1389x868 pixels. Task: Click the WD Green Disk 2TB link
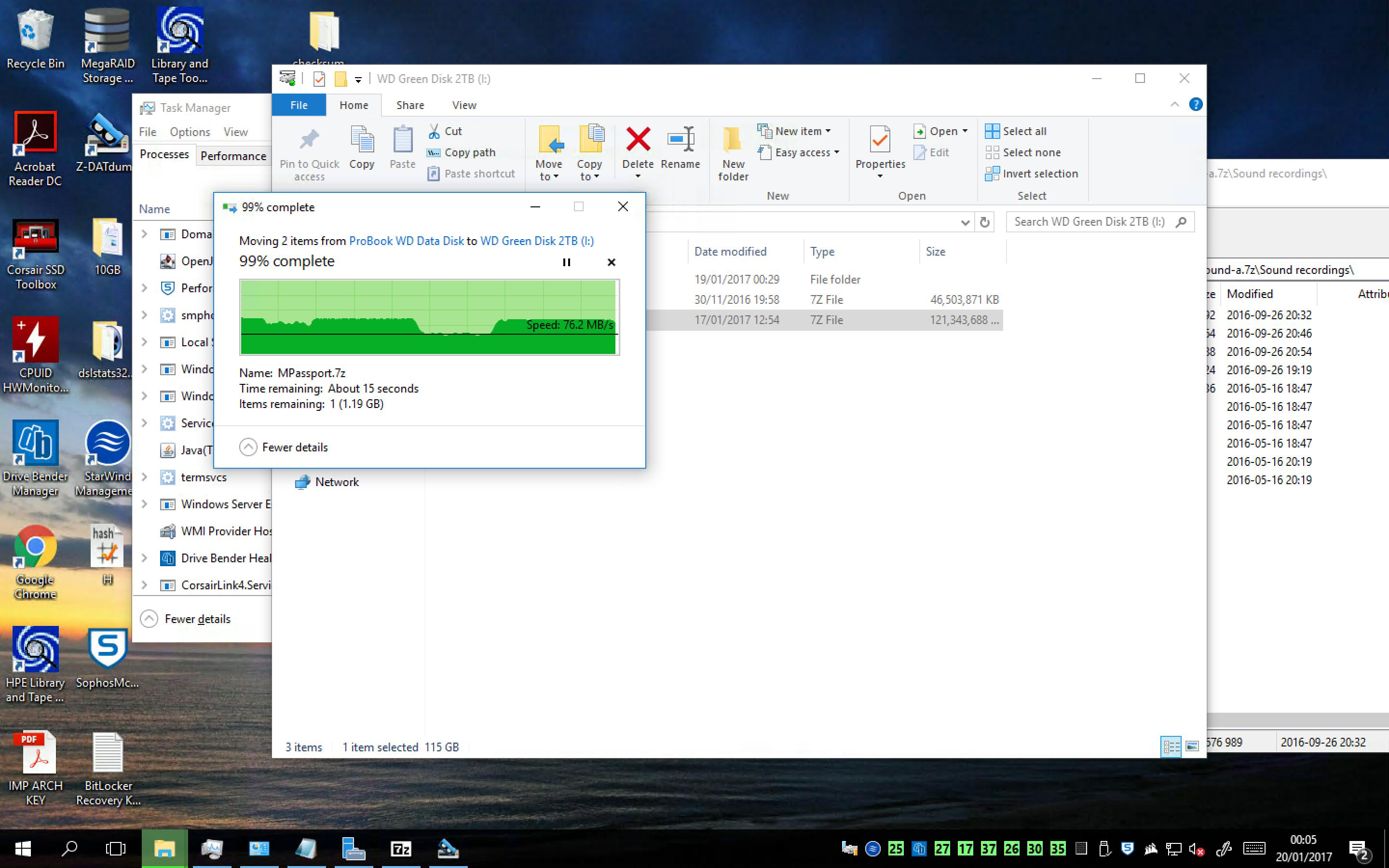[x=537, y=241]
